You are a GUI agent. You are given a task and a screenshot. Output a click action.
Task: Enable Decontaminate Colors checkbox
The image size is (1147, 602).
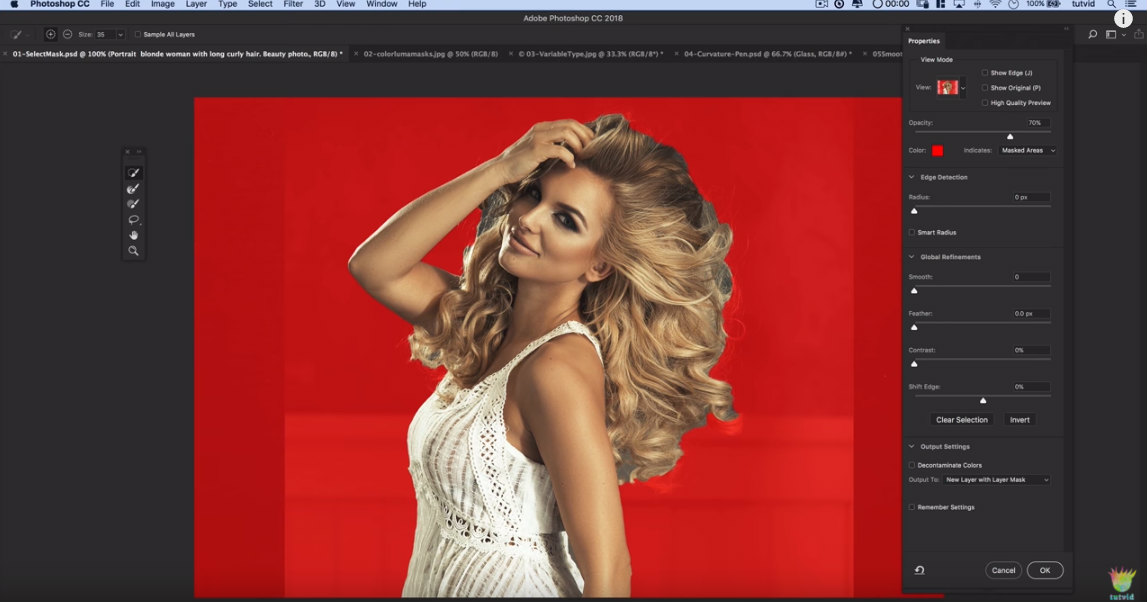[911, 465]
